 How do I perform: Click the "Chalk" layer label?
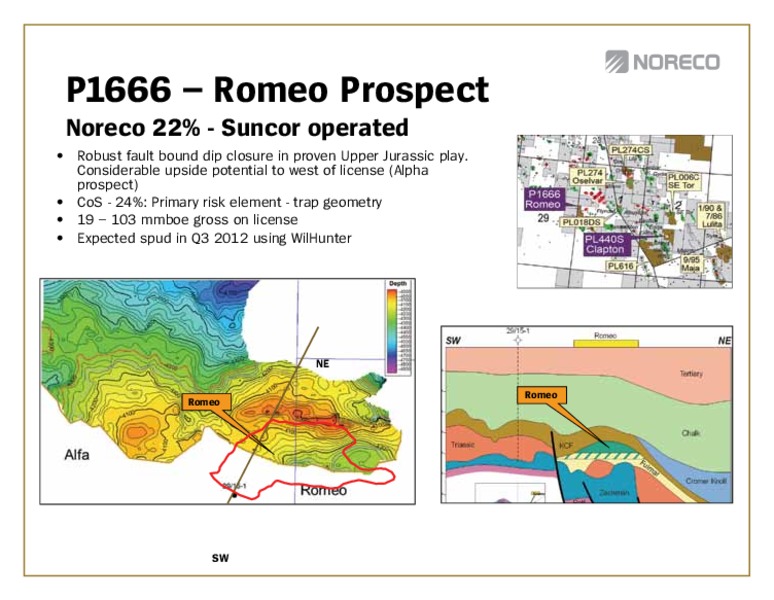691,433
